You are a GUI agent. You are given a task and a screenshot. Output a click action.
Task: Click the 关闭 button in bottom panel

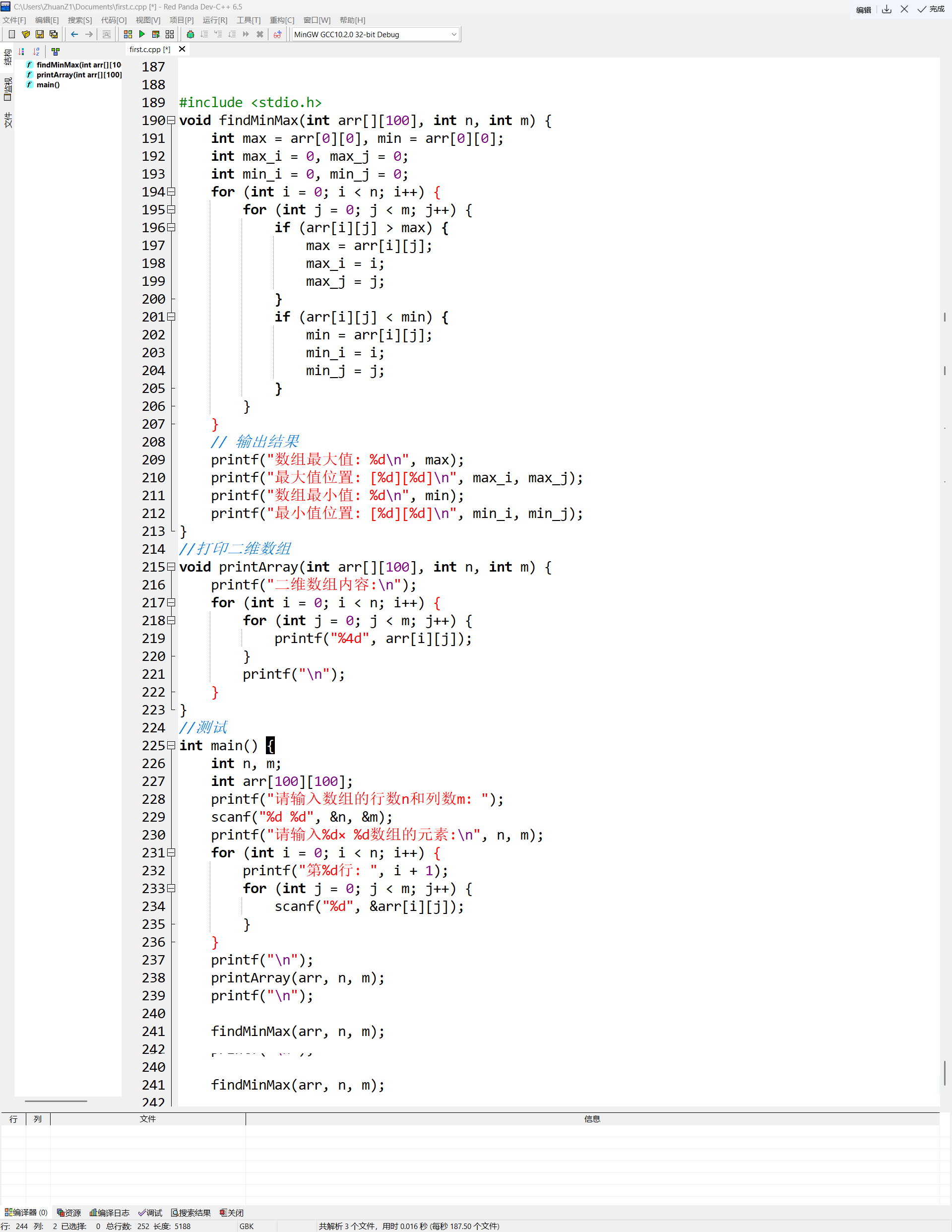232,1212
